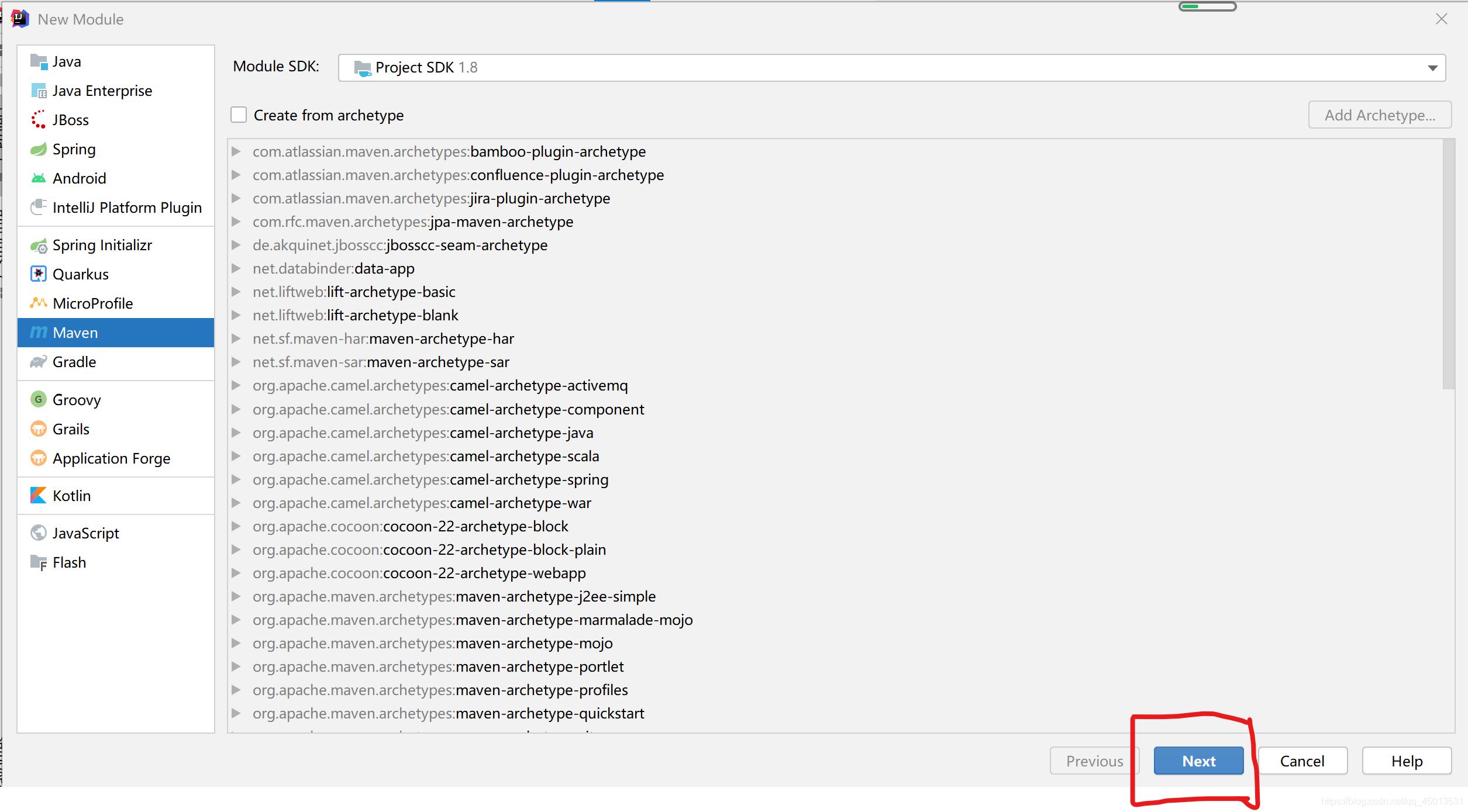Select the Gradle module type icon
The image size is (1468, 812).
pyautogui.click(x=39, y=362)
